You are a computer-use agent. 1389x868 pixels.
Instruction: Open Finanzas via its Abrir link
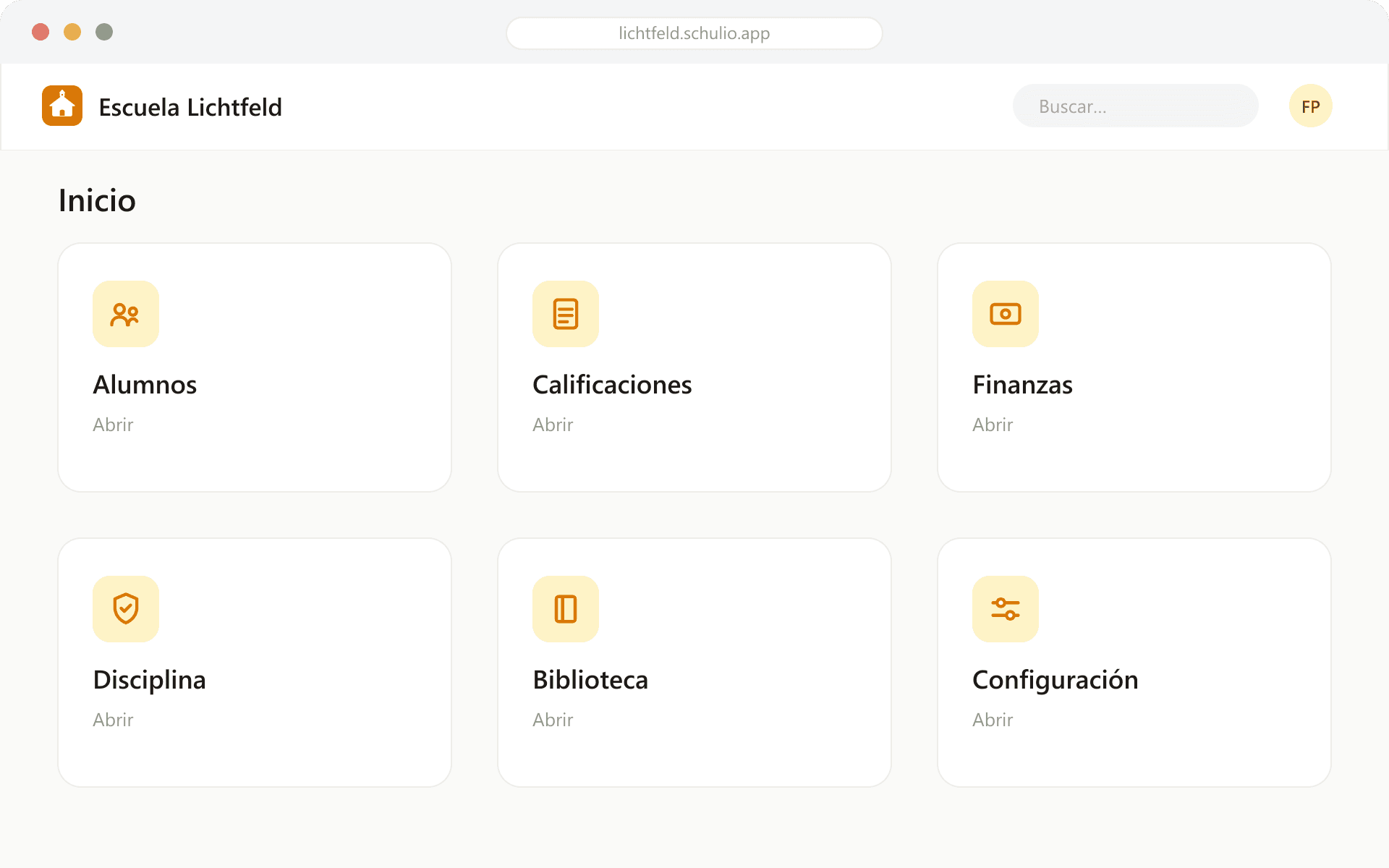[x=993, y=425]
